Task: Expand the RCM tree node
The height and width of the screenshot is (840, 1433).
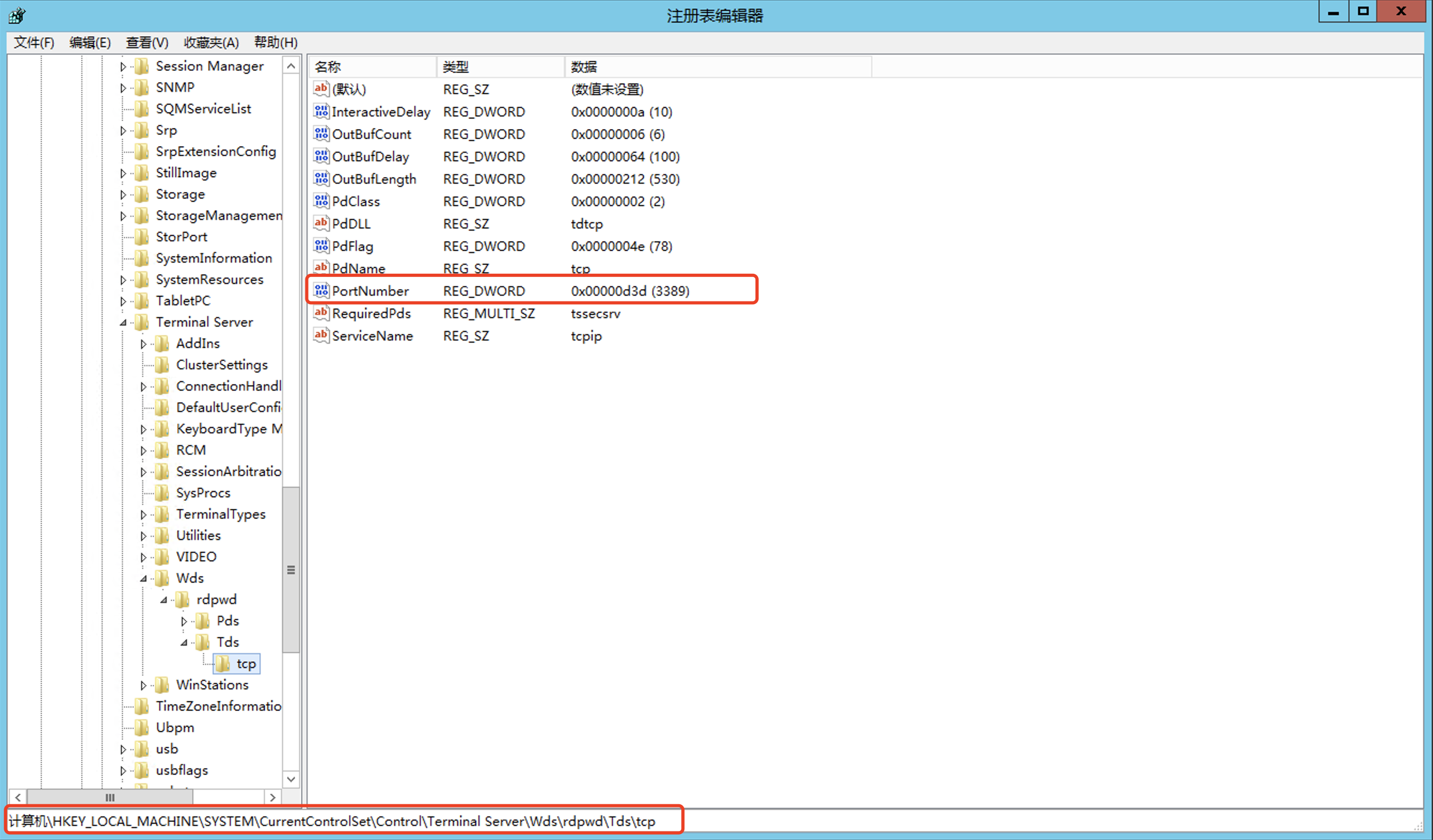Action: pos(143,451)
